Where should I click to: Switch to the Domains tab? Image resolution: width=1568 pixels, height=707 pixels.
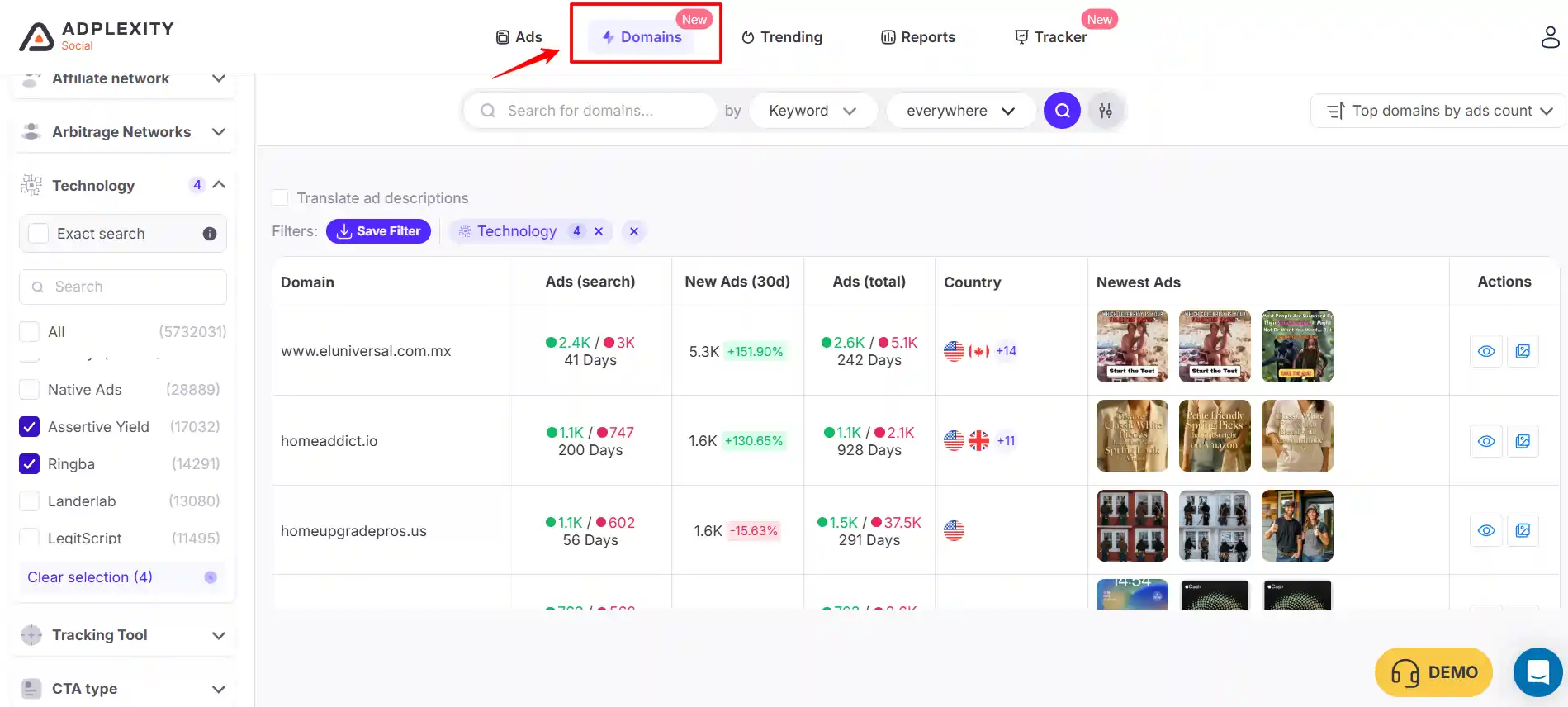point(642,37)
